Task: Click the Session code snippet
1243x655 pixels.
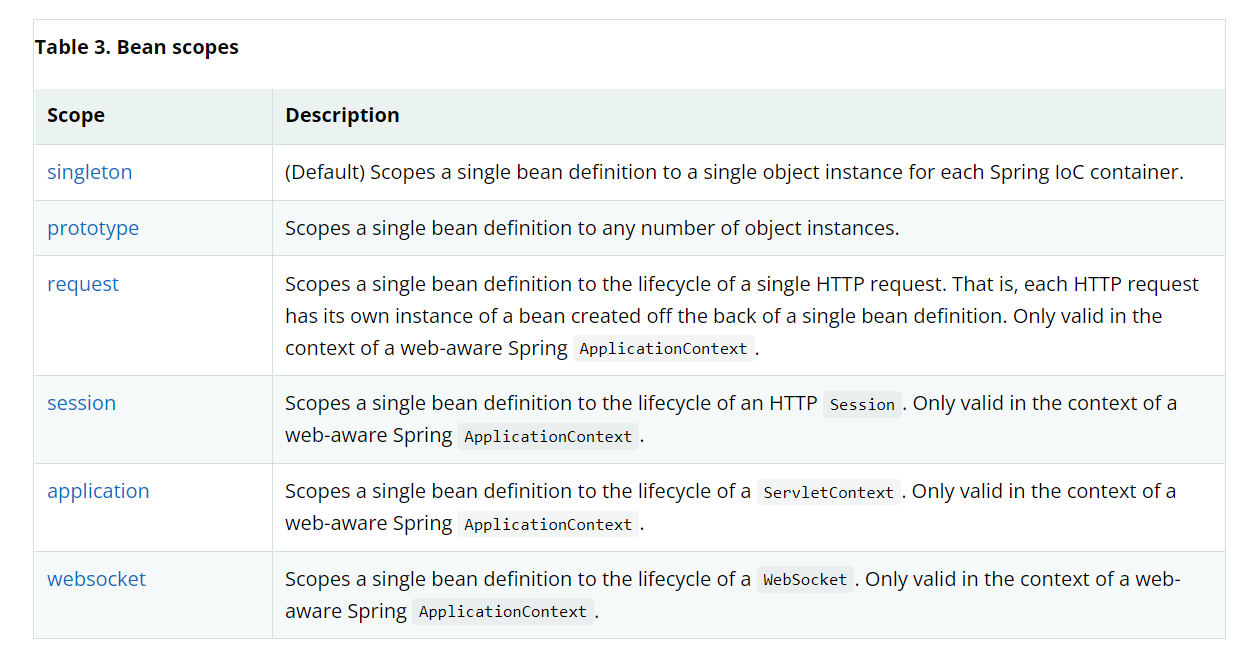Action: click(862, 404)
